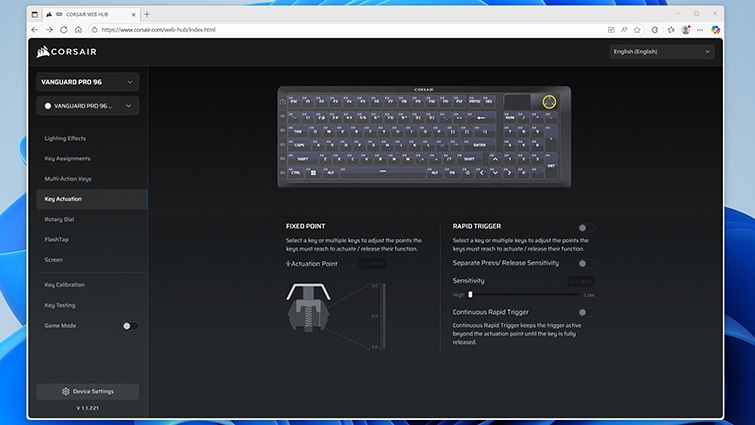Viewport: 755px width, 425px height.
Task: Open Key Testing page
Action: click(x=60, y=305)
